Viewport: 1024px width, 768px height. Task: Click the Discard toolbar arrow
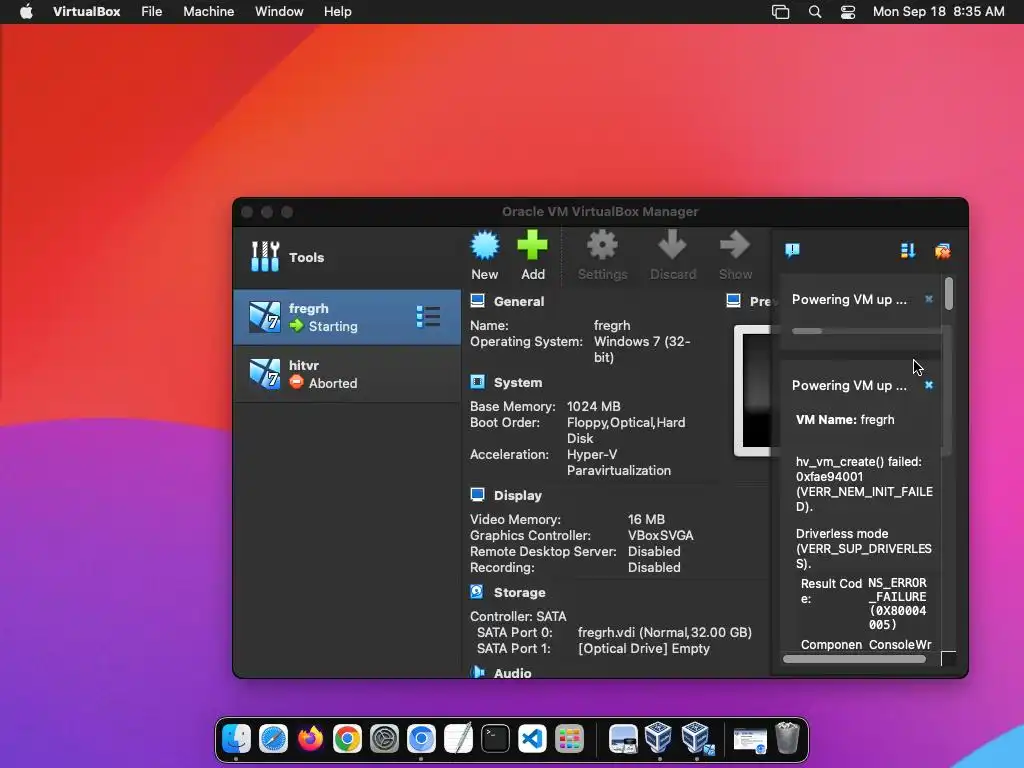[672, 246]
